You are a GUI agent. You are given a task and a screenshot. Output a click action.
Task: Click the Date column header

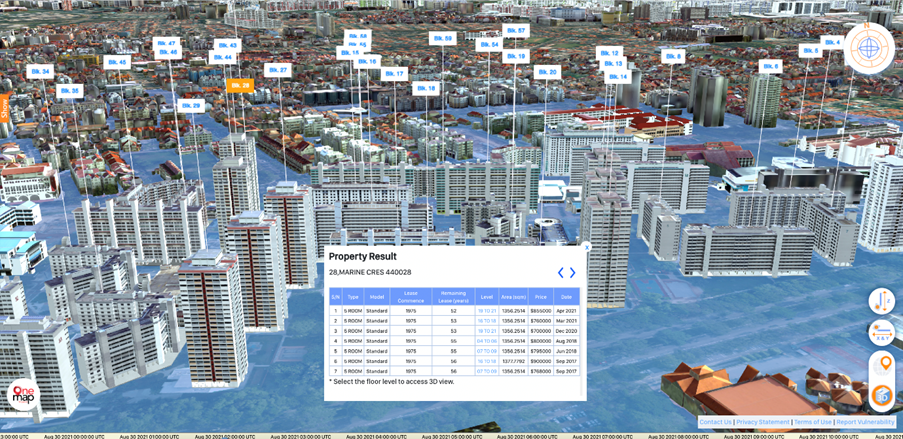pyautogui.click(x=567, y=297)
